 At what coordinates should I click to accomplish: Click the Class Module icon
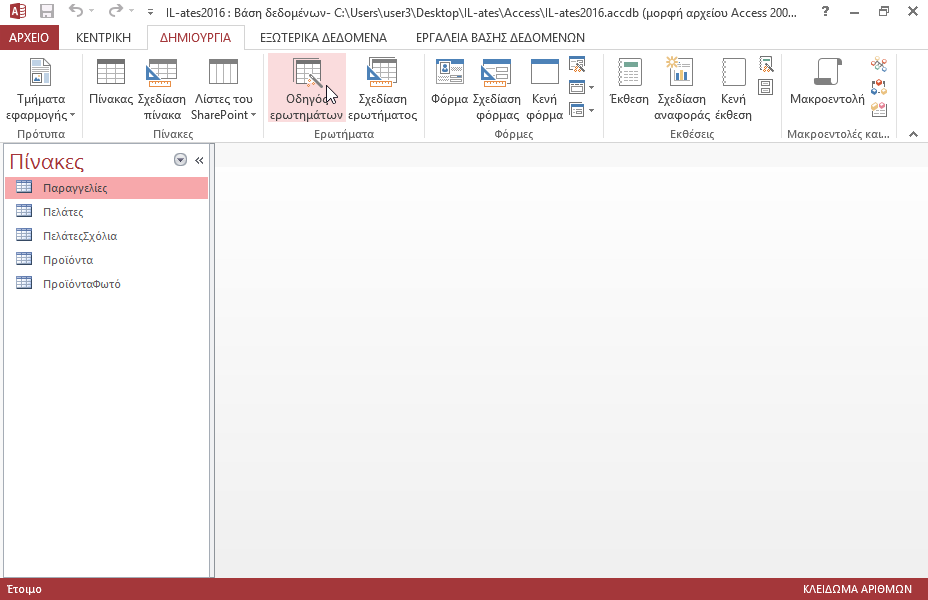879,88
